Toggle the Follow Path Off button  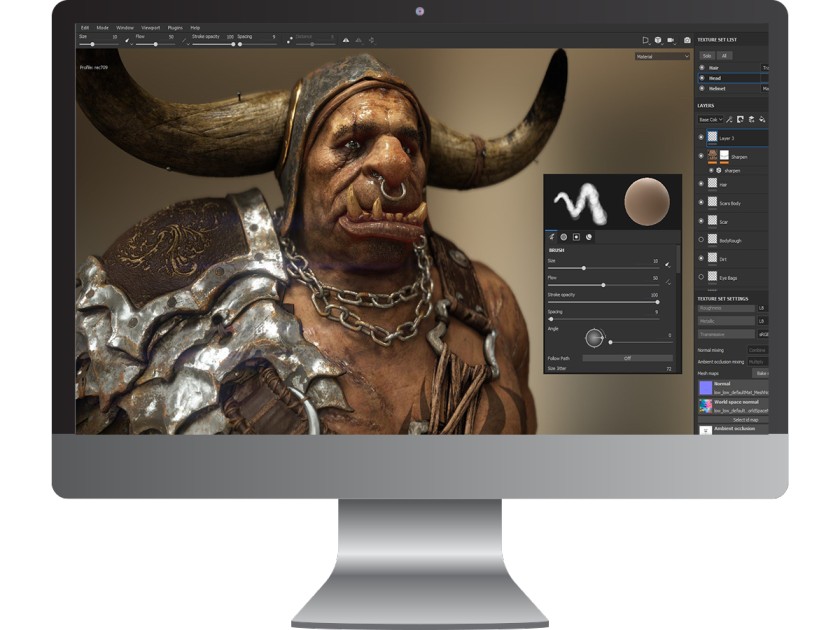pos(627,358)
